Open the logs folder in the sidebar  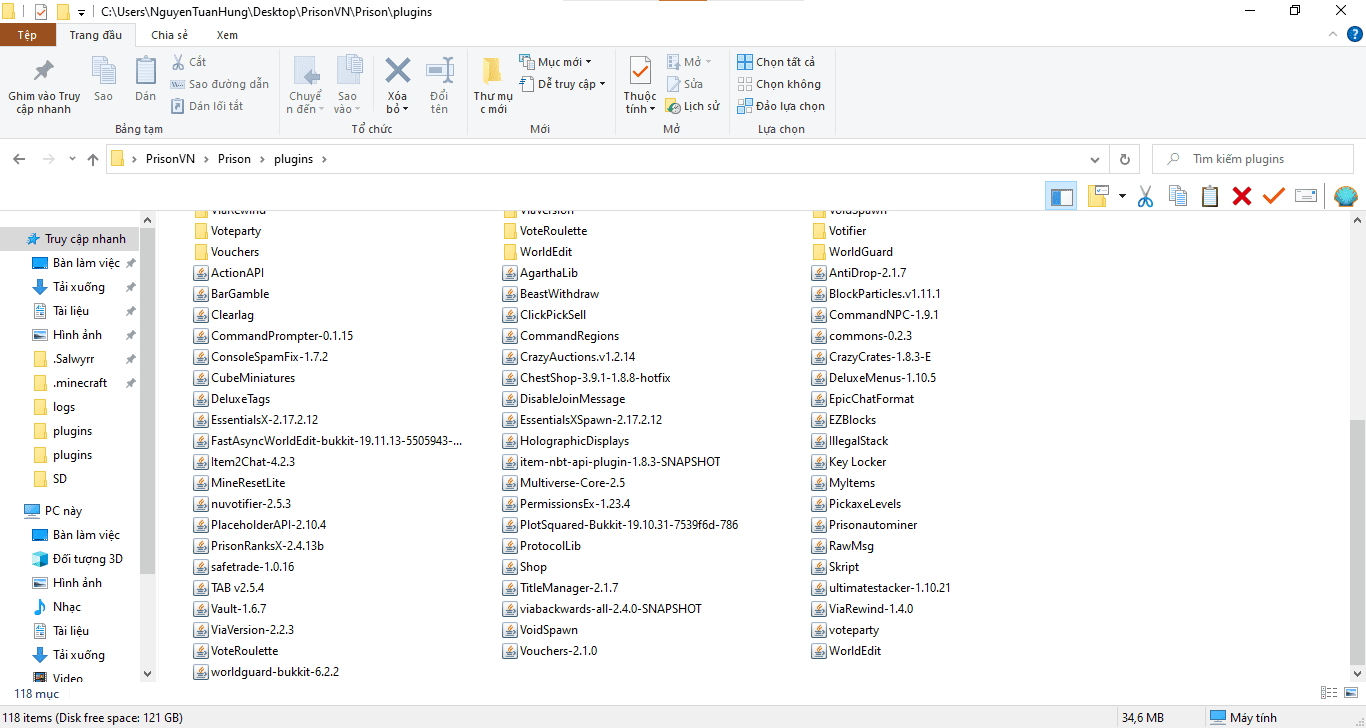click(64, 407)
